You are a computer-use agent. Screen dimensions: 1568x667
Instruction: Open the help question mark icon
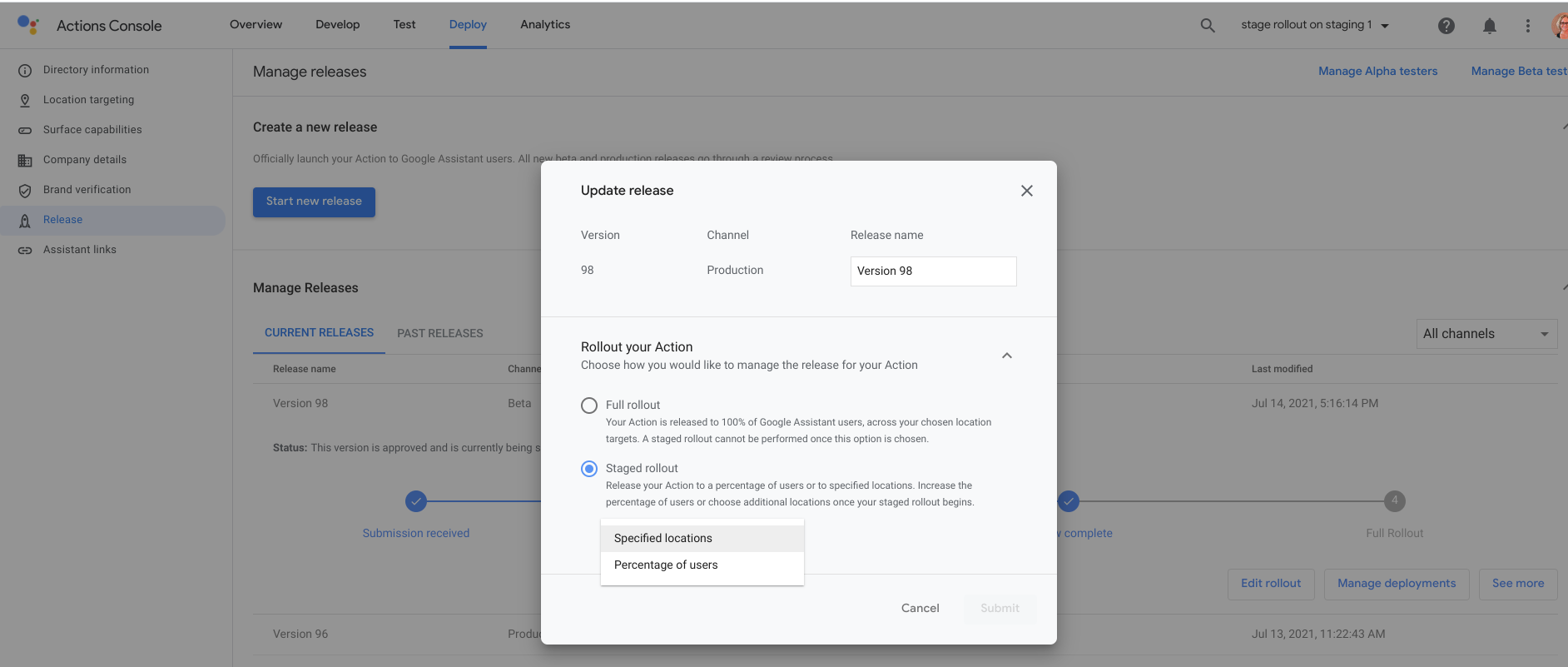1446,26
